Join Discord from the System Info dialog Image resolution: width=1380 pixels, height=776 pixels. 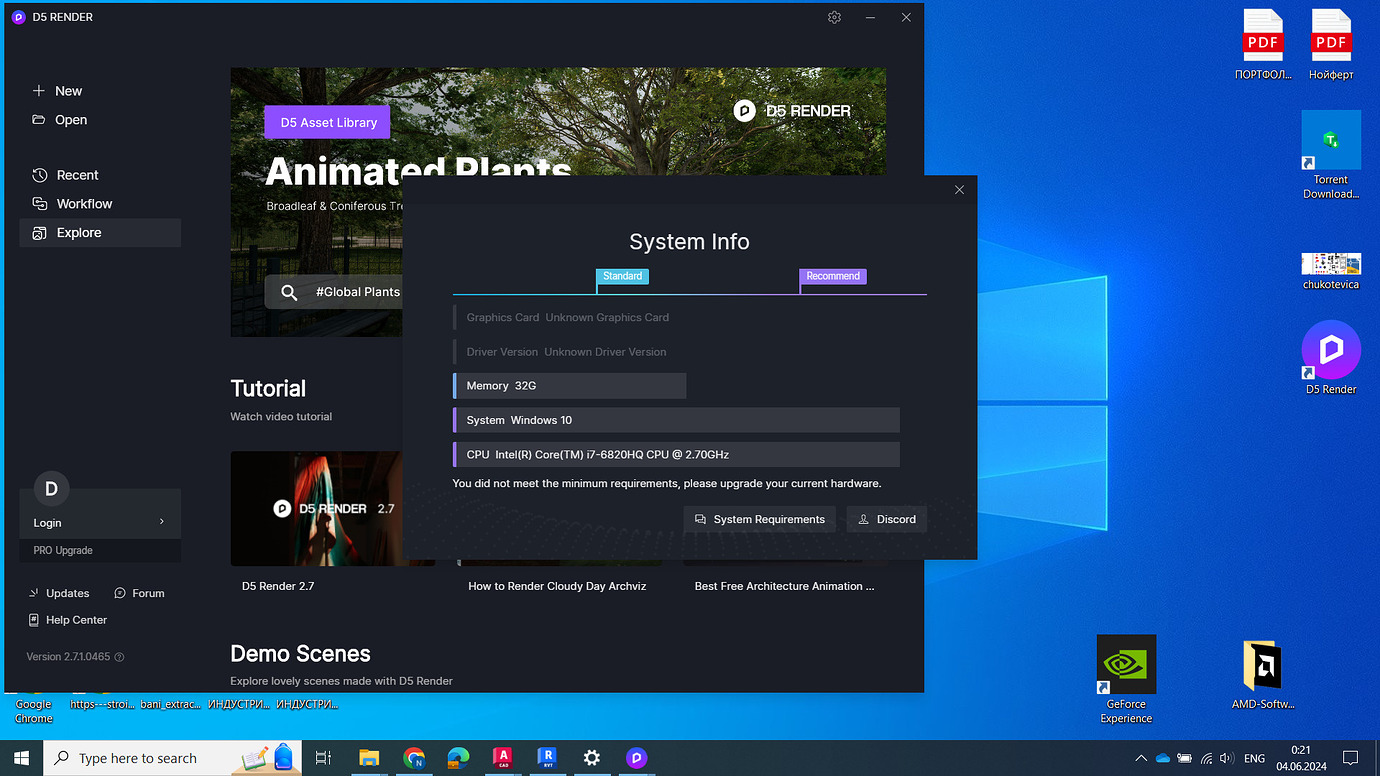click(x=886, y=519)
